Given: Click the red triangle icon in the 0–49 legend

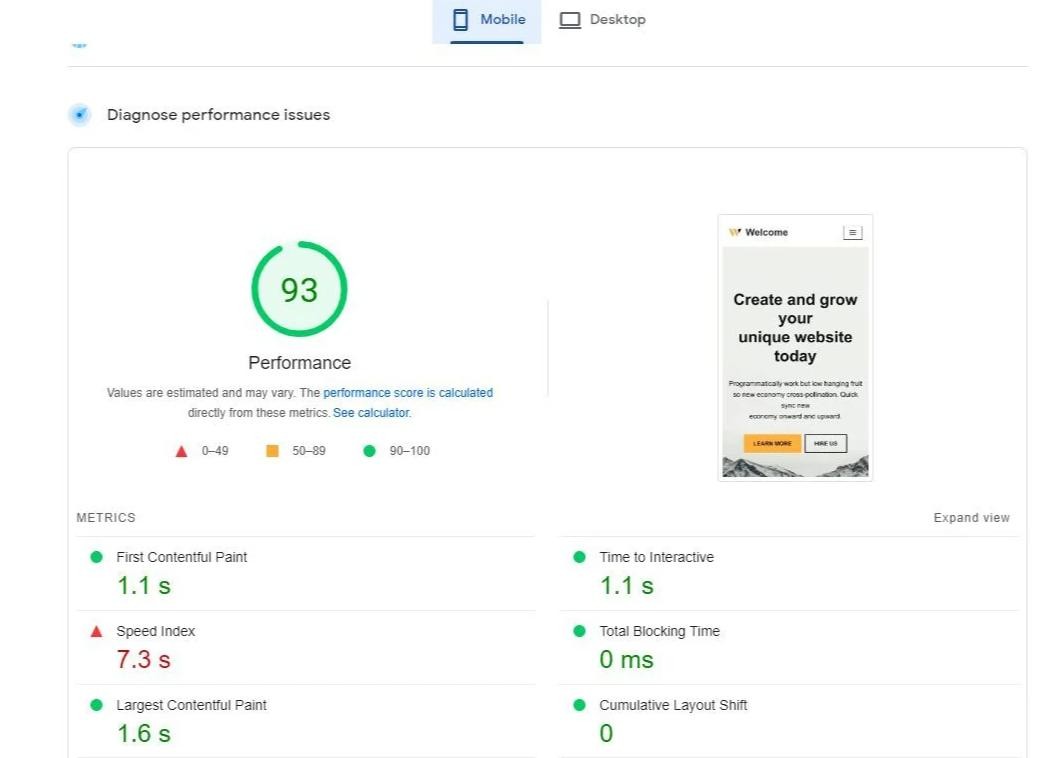Looking at the screenshot, I should (180, 450).
